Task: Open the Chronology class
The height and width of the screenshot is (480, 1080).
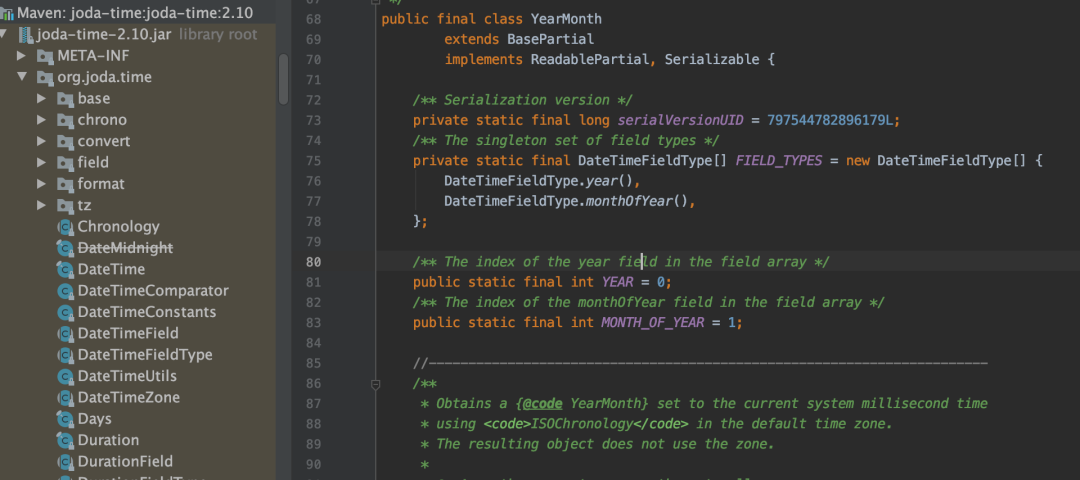Action: tap(118, 227)
